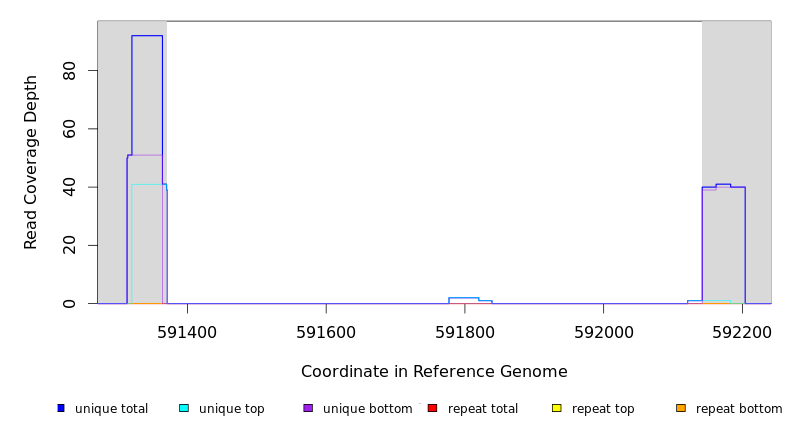Screen dimensions: 792x432
Task: Select the 'repeat total' legend label
Action: click(x=483, y=409)
